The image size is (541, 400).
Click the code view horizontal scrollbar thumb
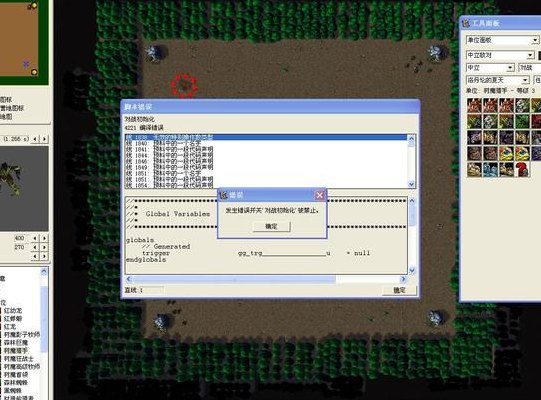coord(234,279)
